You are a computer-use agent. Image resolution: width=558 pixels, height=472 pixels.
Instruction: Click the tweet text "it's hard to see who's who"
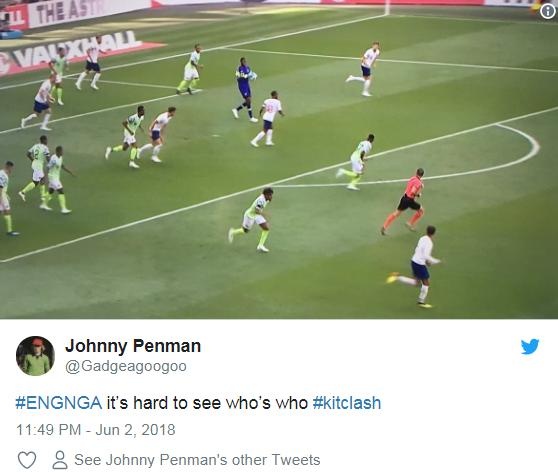207,403
